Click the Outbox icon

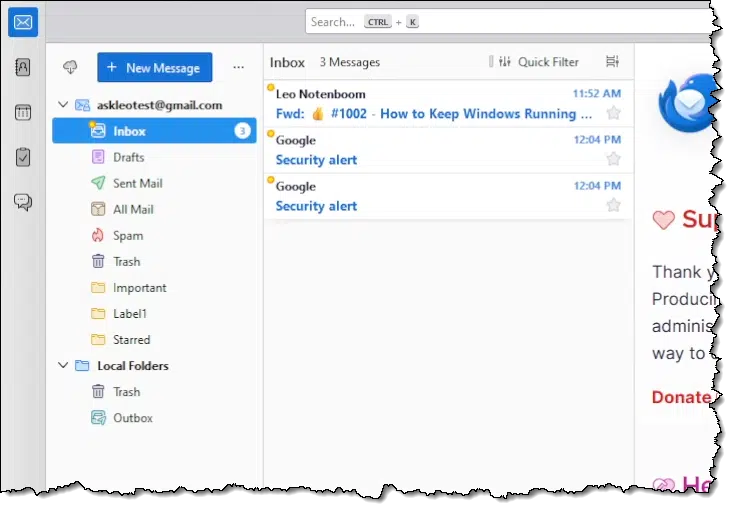[98, 418]
